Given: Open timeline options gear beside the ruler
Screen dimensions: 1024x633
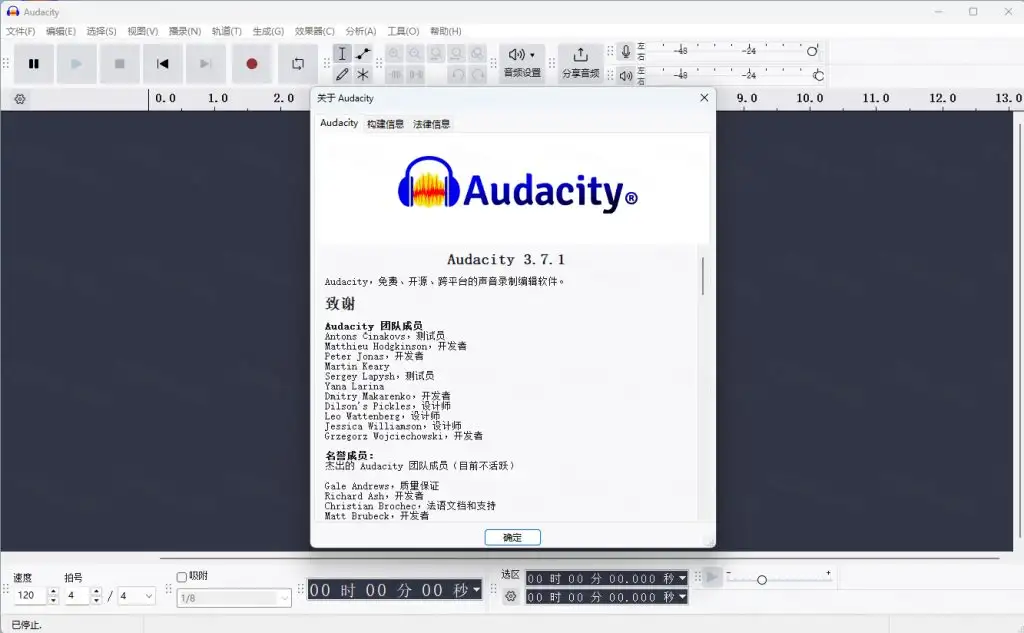Looking at the screenshot, I should click(x=20, y=99).
